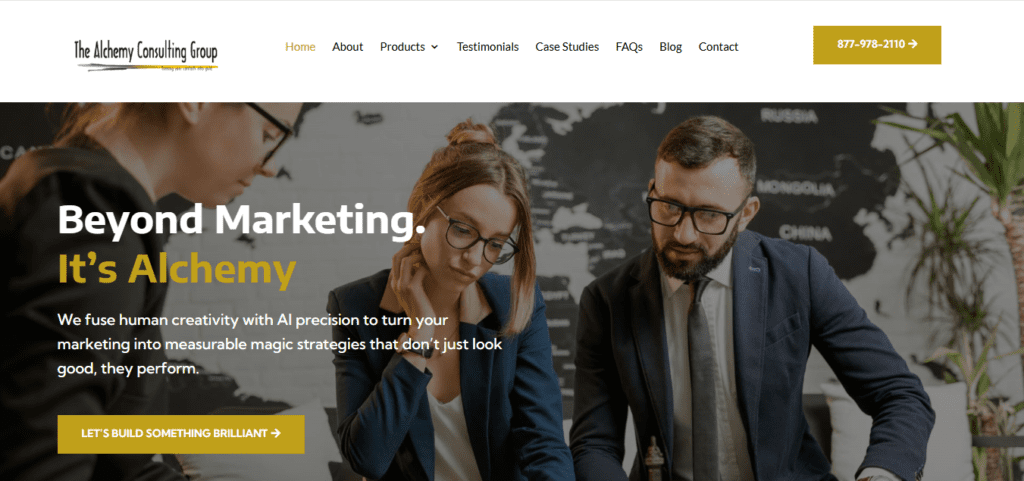
Task: Go to the Contact page
Action: click(x=718, y=47)
